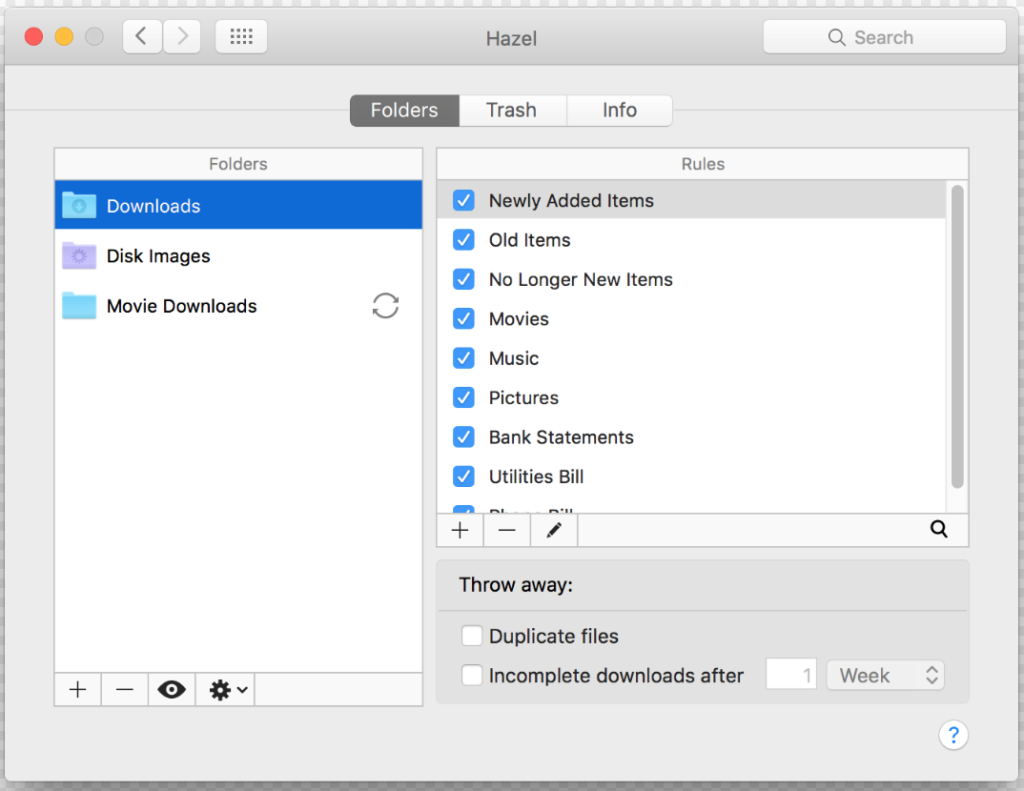Image resolution: width=1024 pixels, height=791 pixels.
Task: Check Incomplete downloads after option
Action: tap(471, 675)
